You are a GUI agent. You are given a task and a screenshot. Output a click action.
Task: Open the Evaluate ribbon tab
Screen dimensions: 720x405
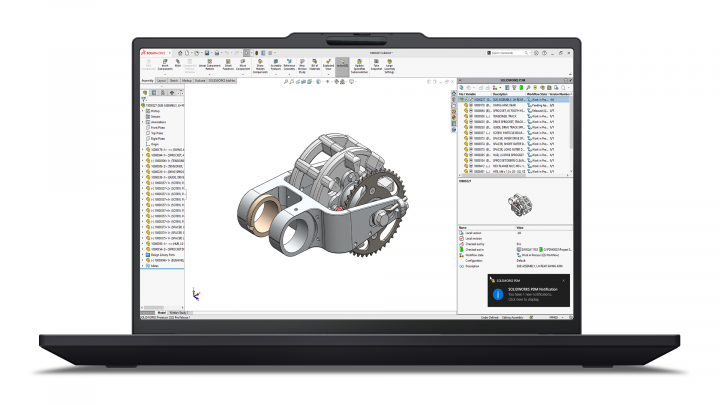pos(199,80)
